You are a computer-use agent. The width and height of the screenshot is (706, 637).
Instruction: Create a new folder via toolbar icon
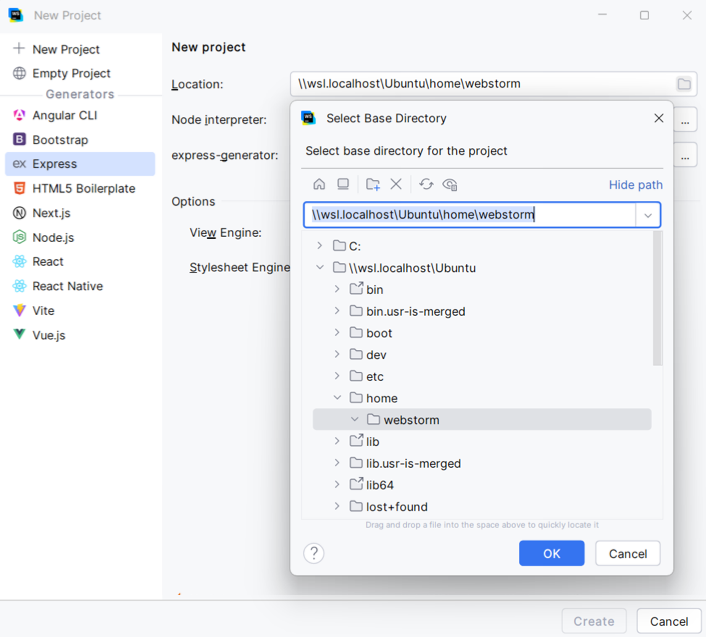[x=373, y=184]
